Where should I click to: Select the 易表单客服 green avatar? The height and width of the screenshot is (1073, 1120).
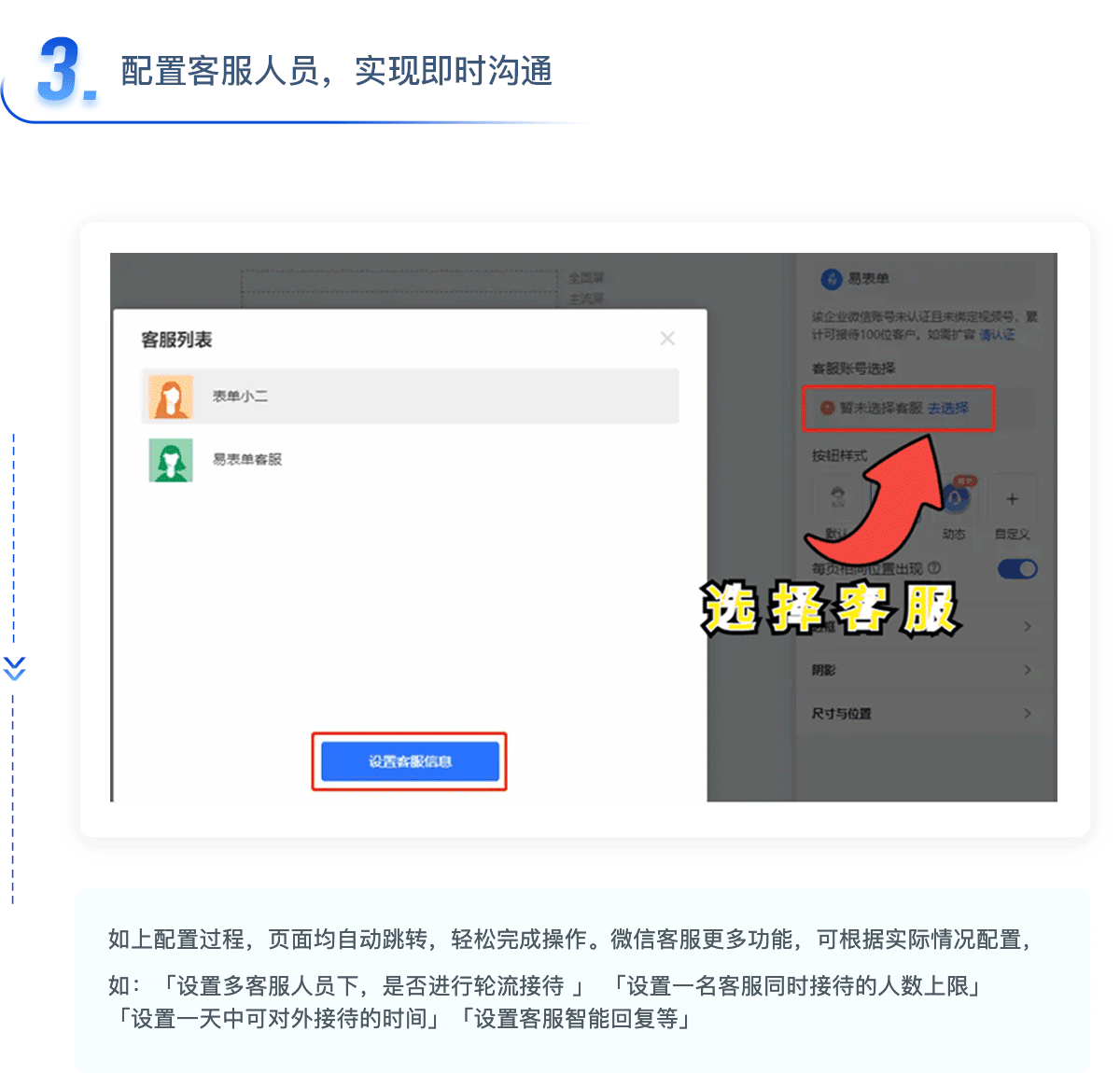coord(171,460)
